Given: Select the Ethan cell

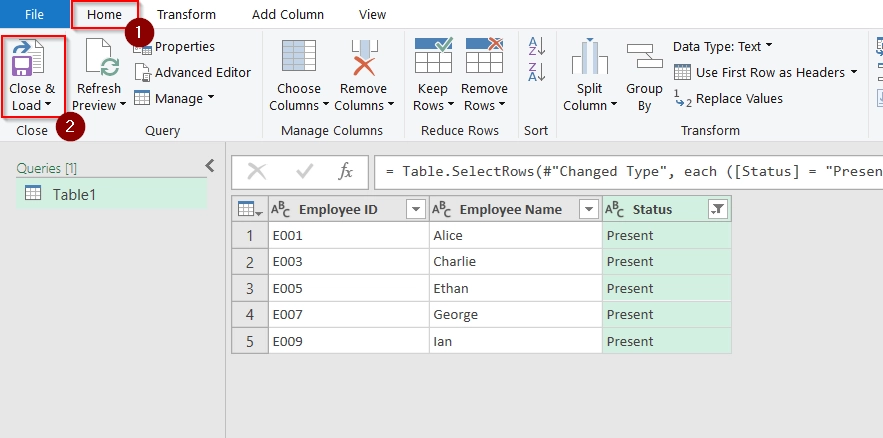Looking at the screenshot, I should tap(516, 288).
